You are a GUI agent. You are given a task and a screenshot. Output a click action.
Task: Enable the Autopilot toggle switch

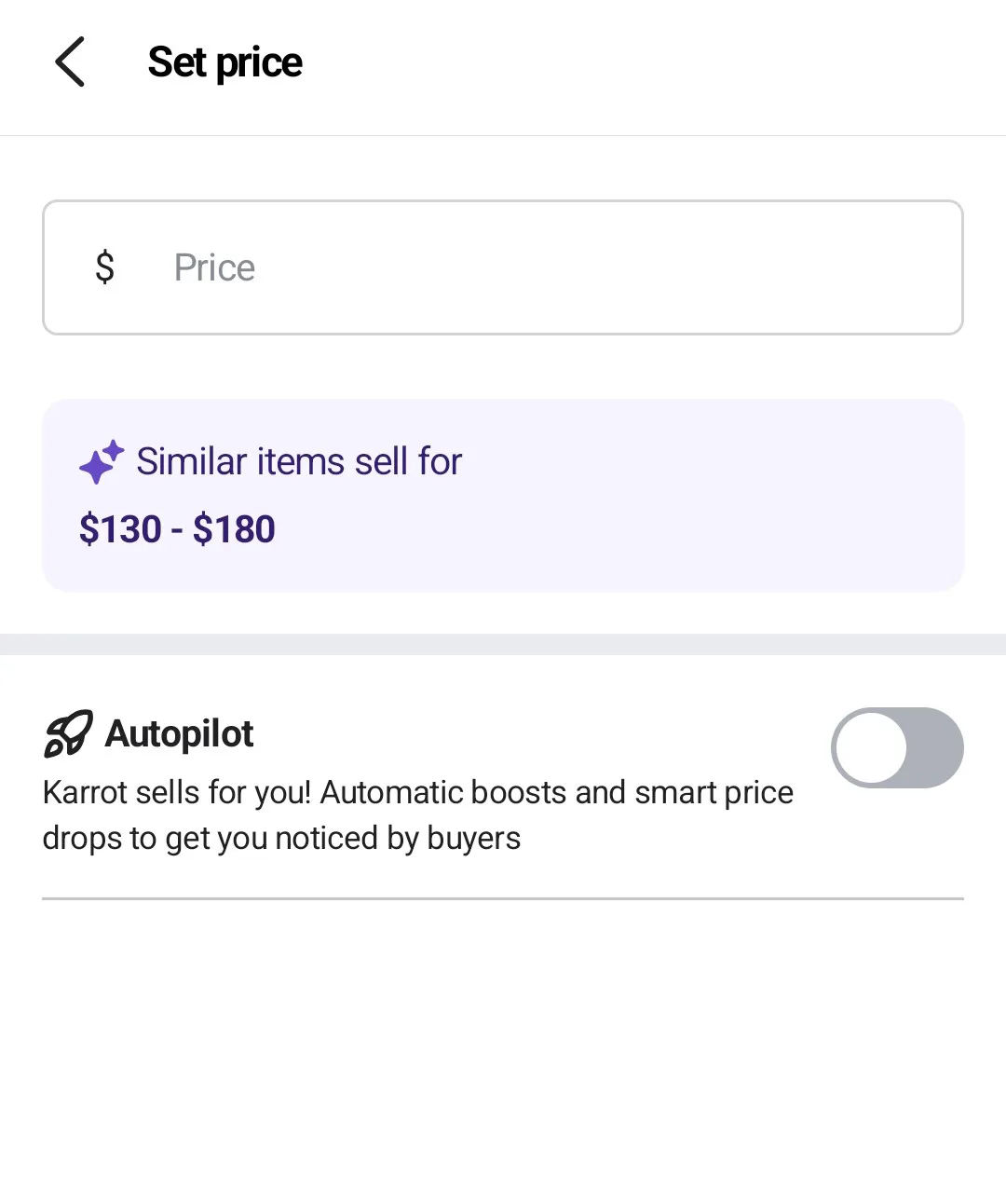896,747
